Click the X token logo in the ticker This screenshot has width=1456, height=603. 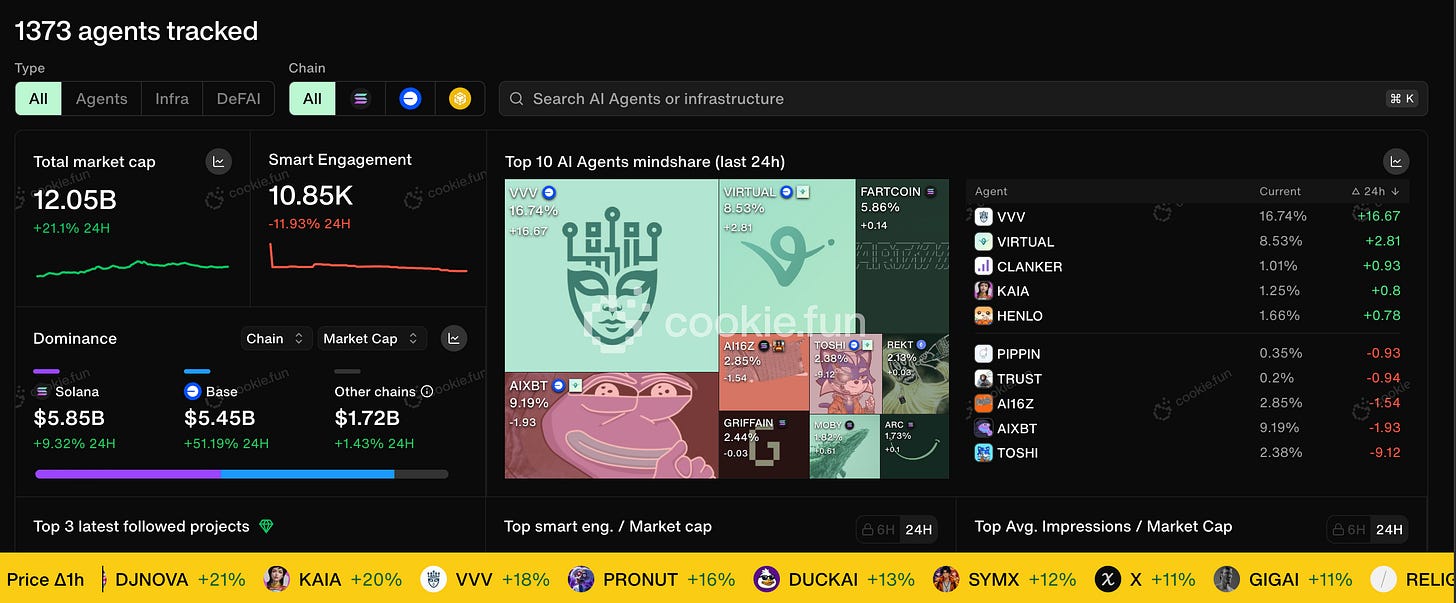pyautogui.click(x=1107, y=579)
